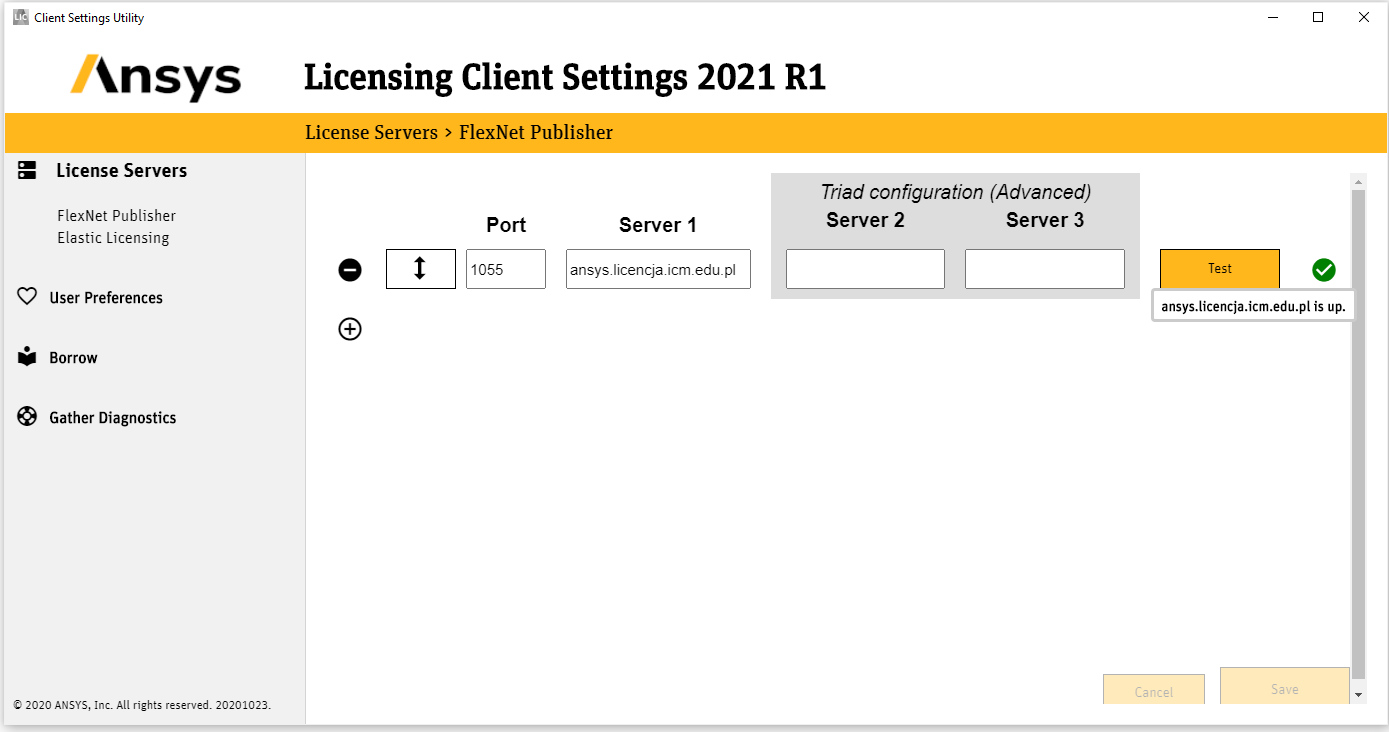
Task: Maximize the Client Settings Utility window
Action: pyautogui.click(x=1318, y=17)
